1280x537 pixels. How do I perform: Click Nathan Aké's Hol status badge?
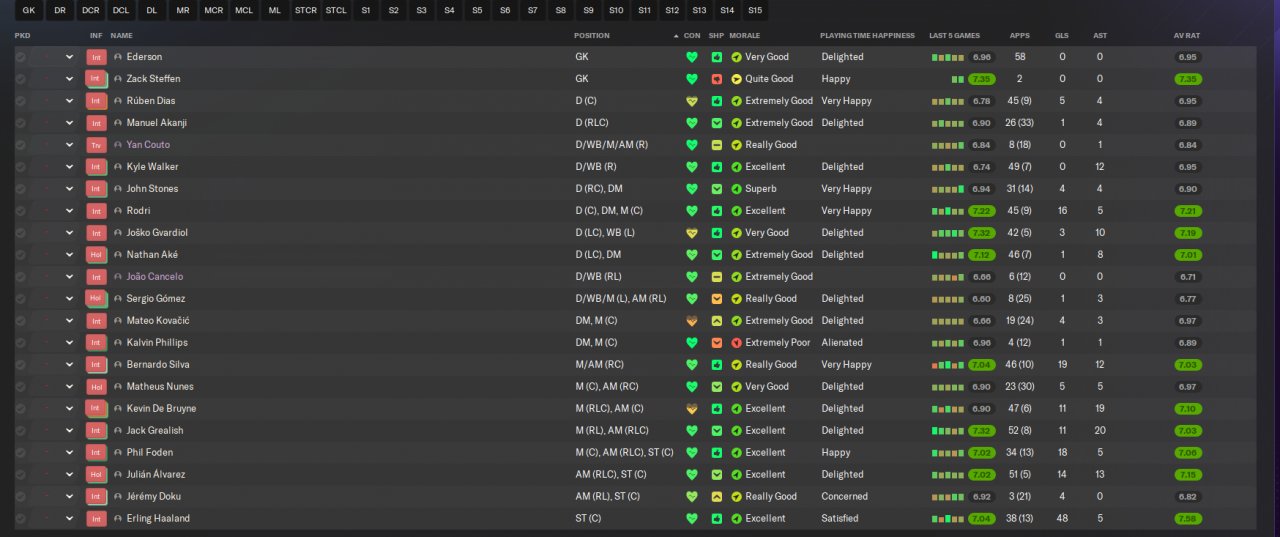(x=97, y=255)
